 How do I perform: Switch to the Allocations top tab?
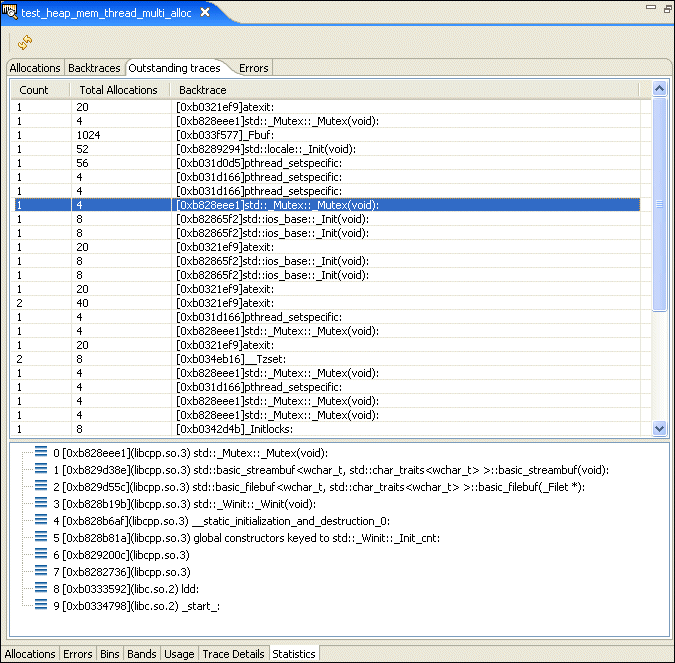pos(35,68)
